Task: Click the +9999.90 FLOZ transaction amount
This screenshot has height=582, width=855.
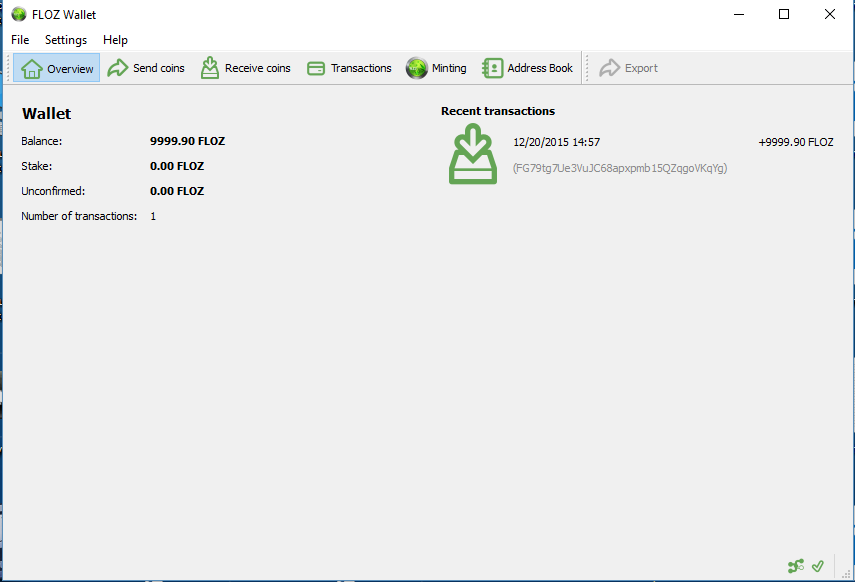Action: pos(796,142)
